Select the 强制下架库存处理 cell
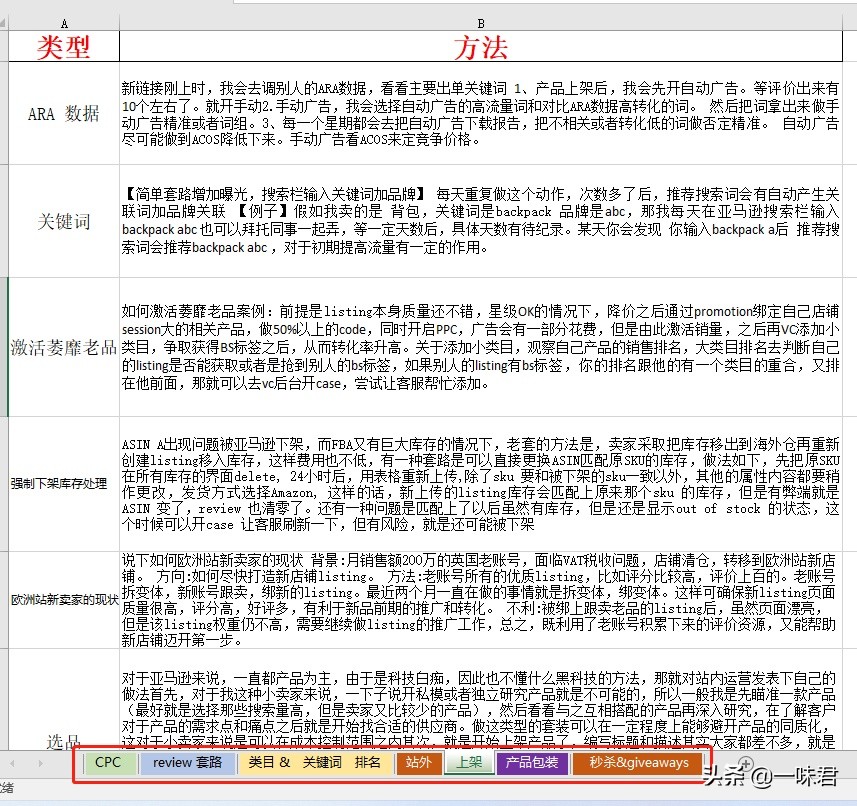The height and width of the screenshot is (806, 857). click(x=64, y=484)
